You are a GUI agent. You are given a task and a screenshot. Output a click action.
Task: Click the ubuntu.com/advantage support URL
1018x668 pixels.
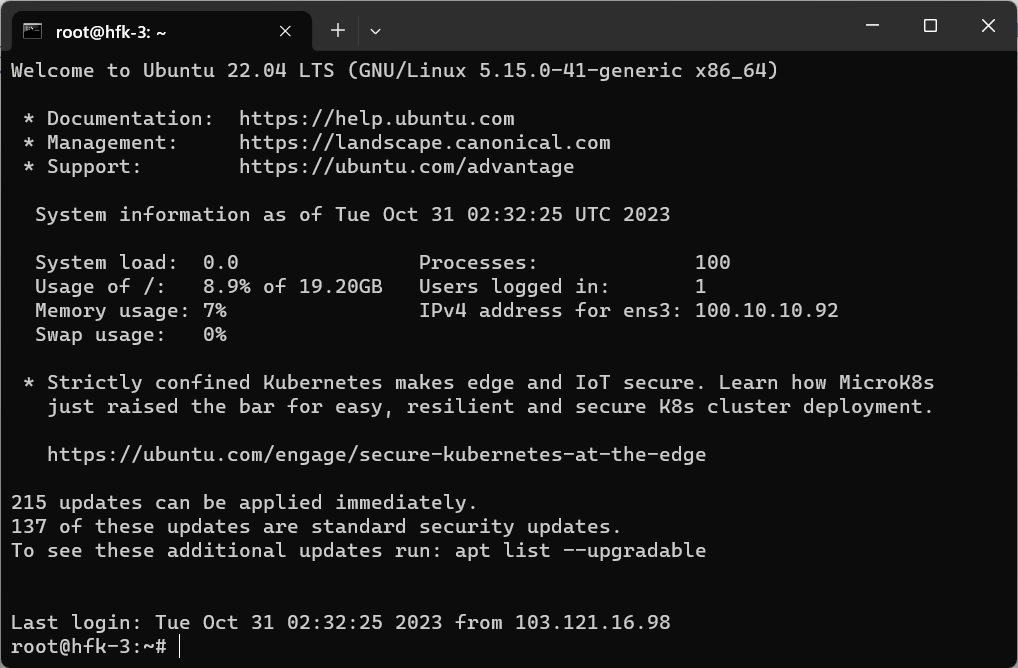(x=406, y=167)
